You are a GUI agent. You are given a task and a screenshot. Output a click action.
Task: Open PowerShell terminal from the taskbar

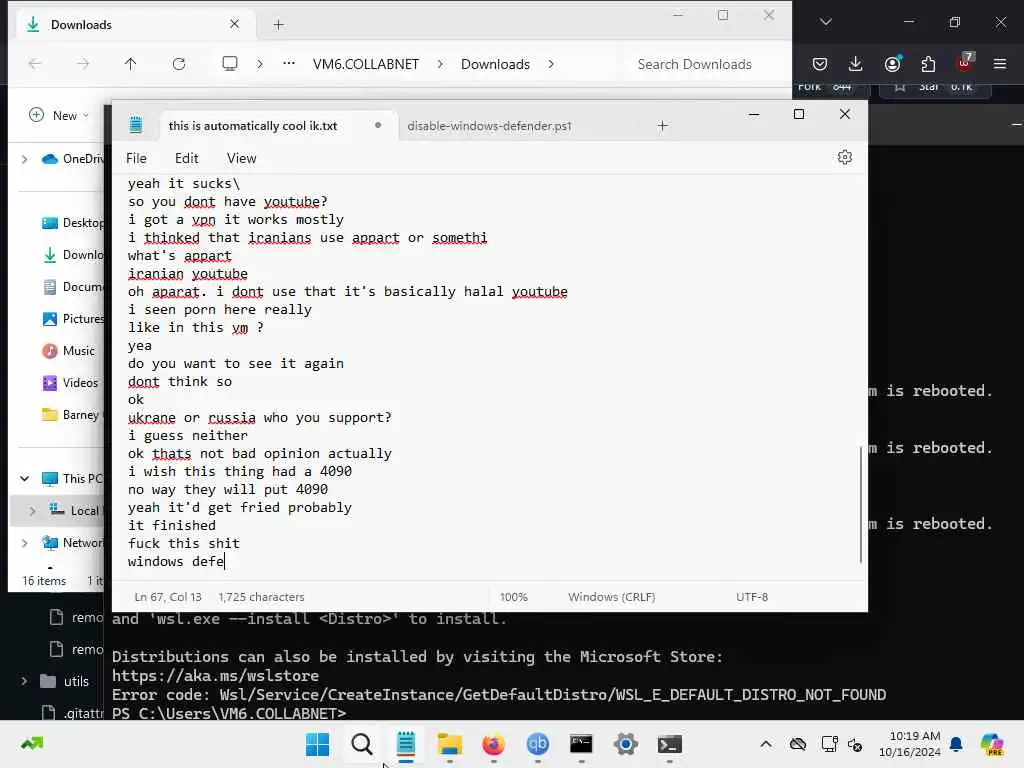[669, 744]
